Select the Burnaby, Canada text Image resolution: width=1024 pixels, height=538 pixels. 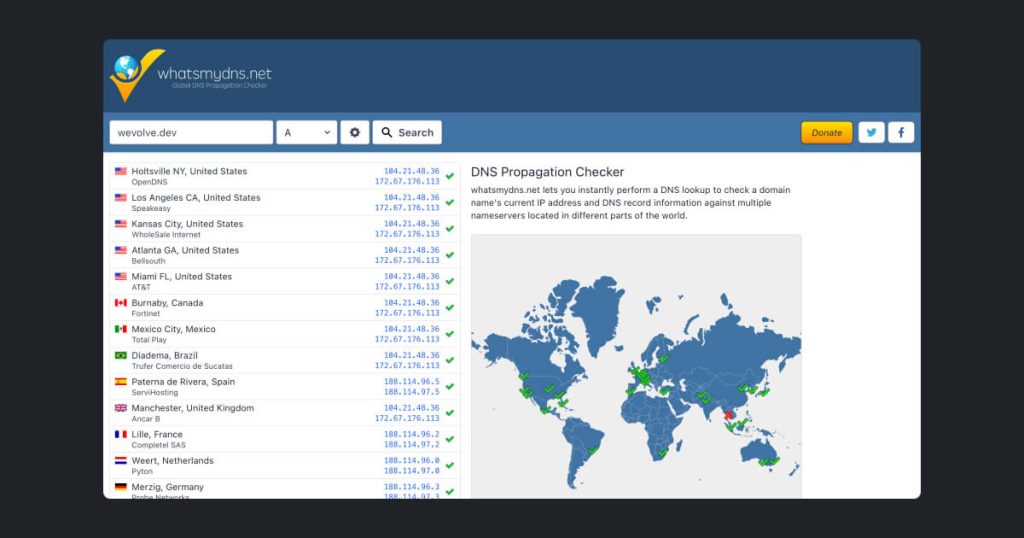point(167,303)
